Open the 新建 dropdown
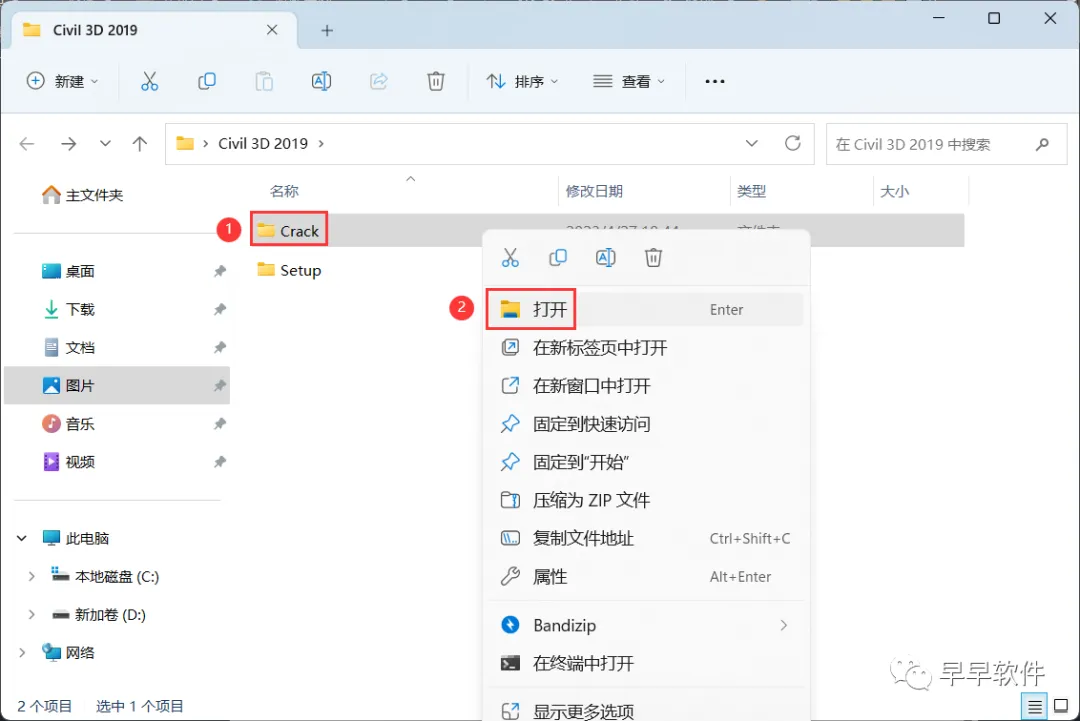Image resolution: width=1080 pixels, height=721 pixels. 62,81
